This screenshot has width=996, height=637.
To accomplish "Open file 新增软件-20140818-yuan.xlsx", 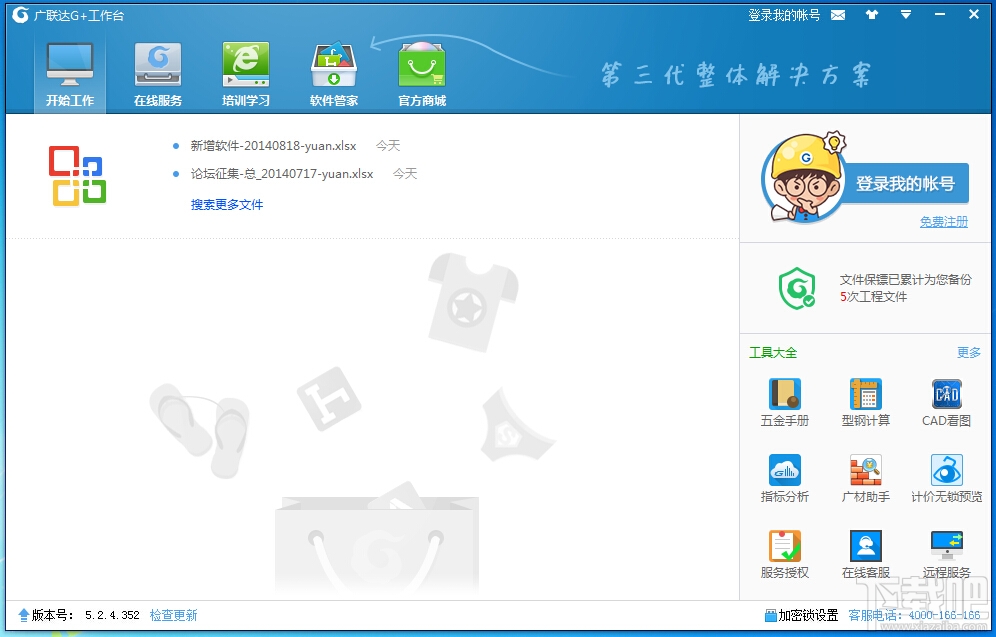I will click(273, 146).
